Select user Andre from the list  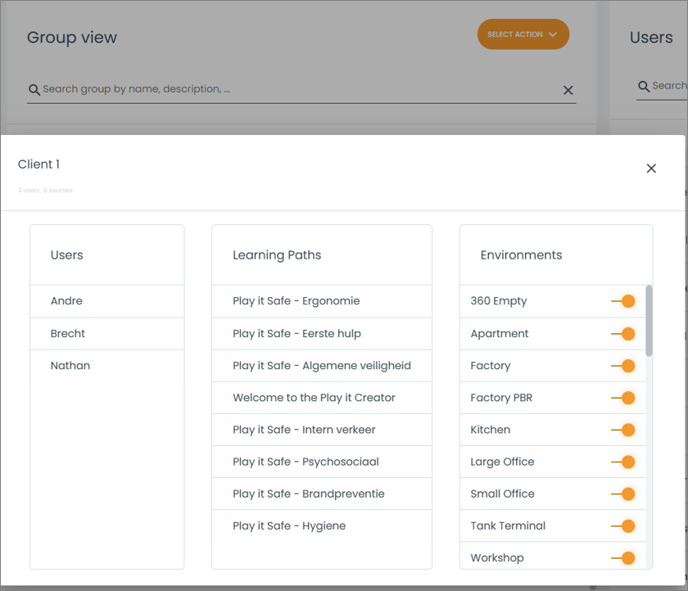pos(67,301)
